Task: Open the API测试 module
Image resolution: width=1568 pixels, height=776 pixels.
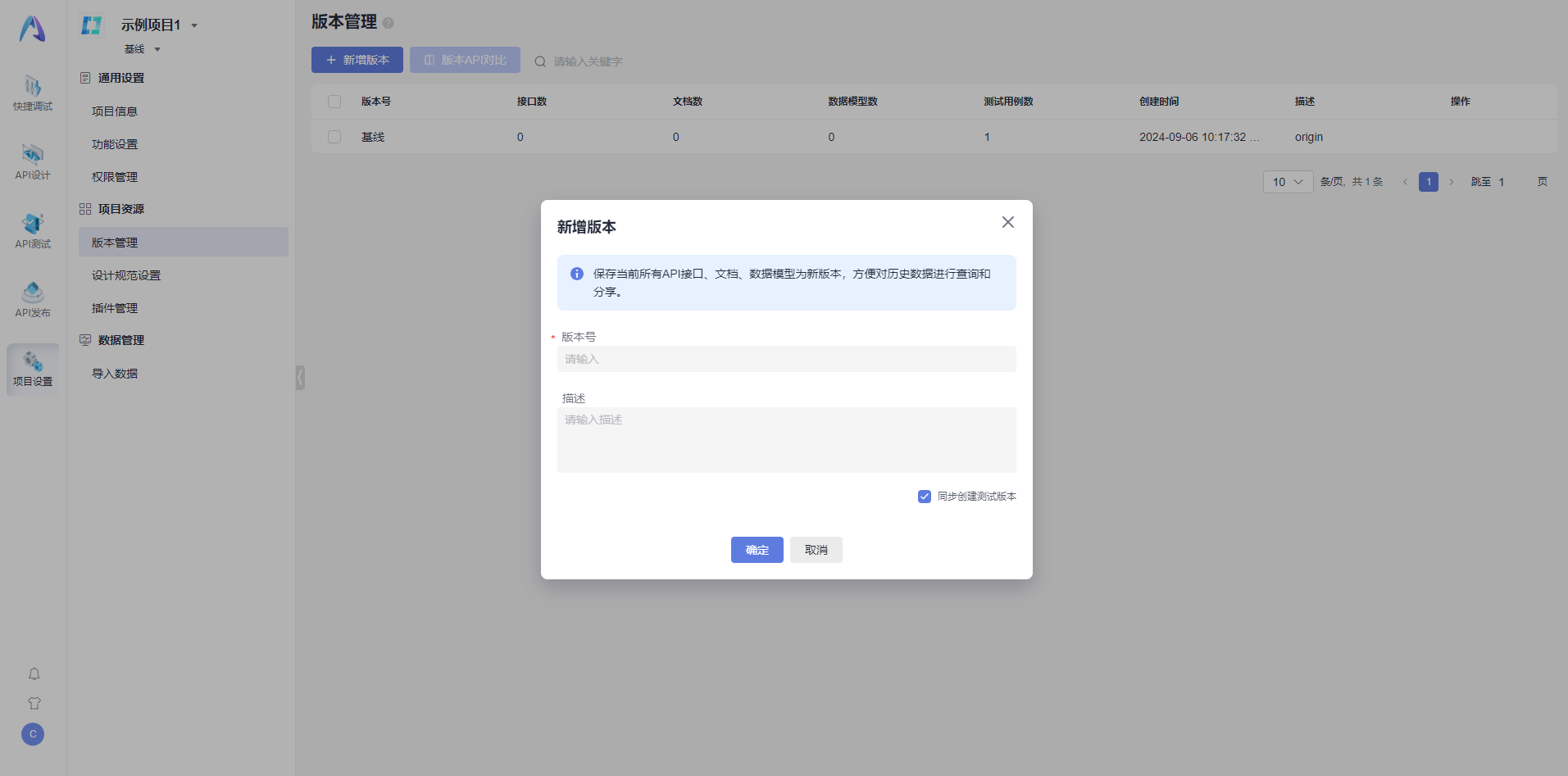Action: pos(33,231)
